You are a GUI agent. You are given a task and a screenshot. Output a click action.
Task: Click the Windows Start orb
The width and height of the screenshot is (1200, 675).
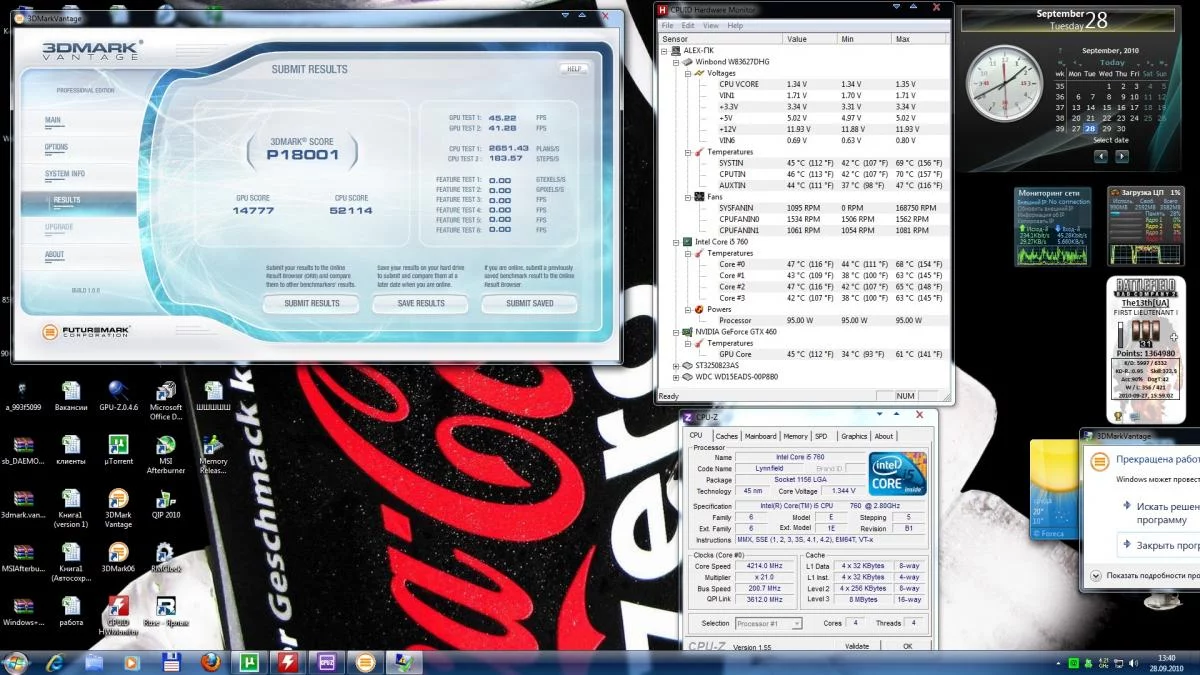[x=16, y=662]
